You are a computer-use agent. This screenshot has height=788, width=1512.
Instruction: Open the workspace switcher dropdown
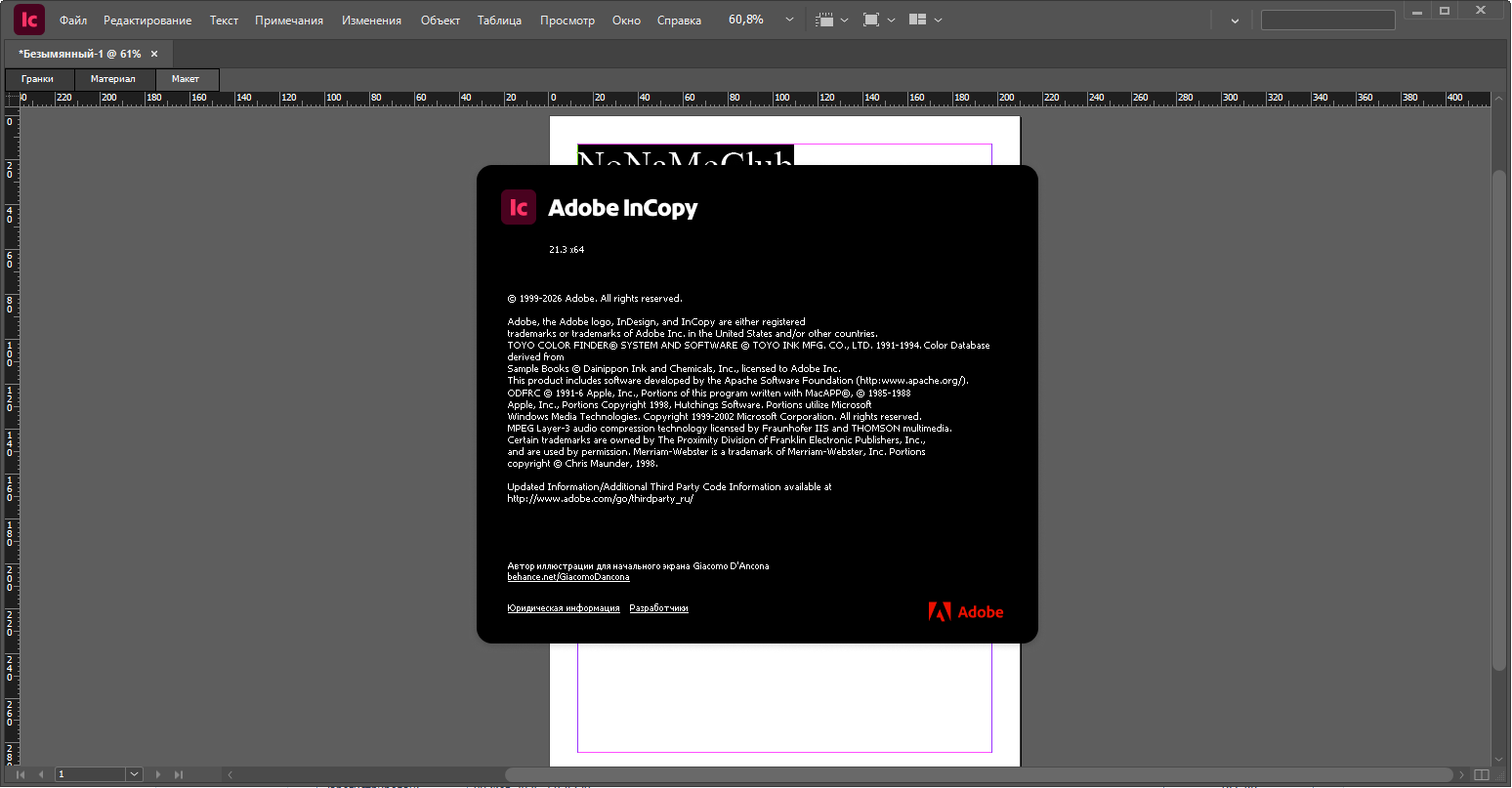click(x=1235, y=21)
